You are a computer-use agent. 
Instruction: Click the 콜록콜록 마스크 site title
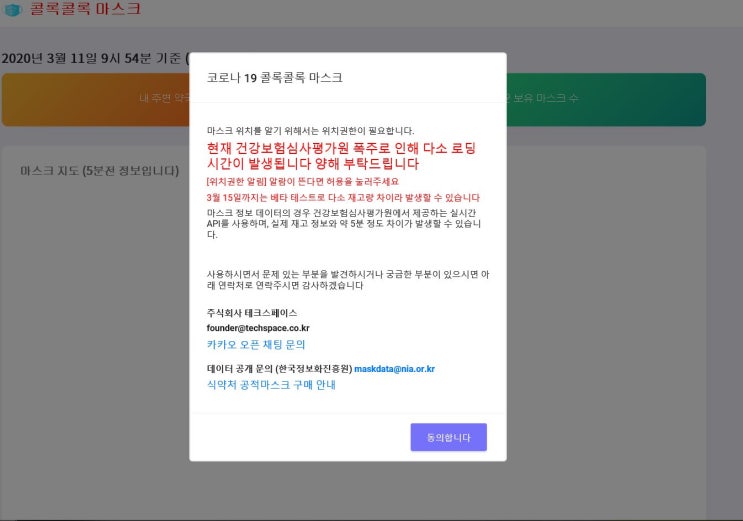(85, 9)
